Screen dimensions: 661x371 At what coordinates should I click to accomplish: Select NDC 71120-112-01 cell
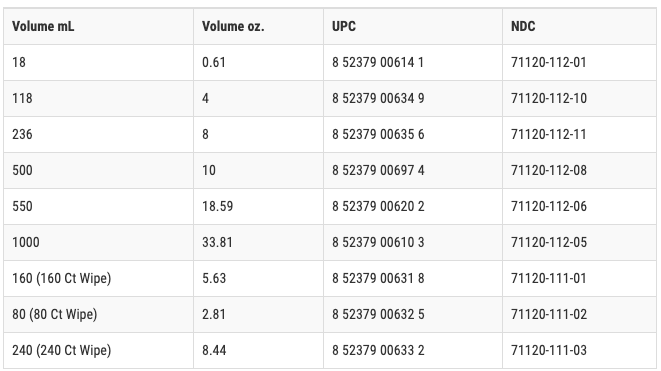pyautogui.click(x=579, y=62)
